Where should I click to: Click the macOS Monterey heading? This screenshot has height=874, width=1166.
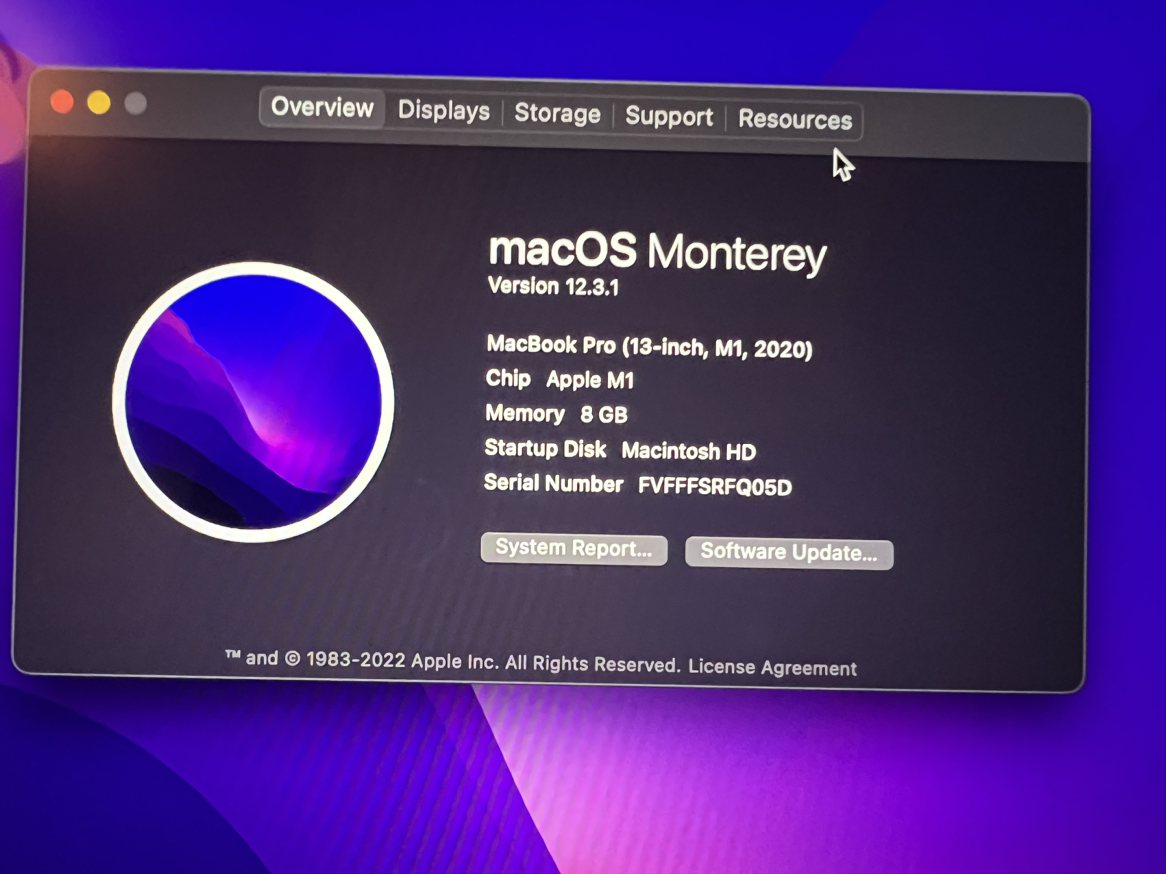pos(657,252)
